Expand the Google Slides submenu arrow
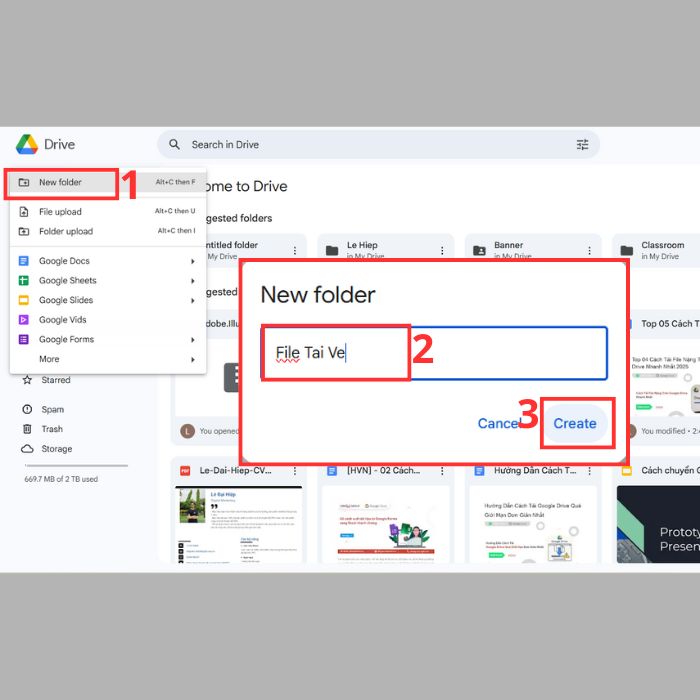The width and height of the screenshot is (700, 700). [x=193, y=300]
